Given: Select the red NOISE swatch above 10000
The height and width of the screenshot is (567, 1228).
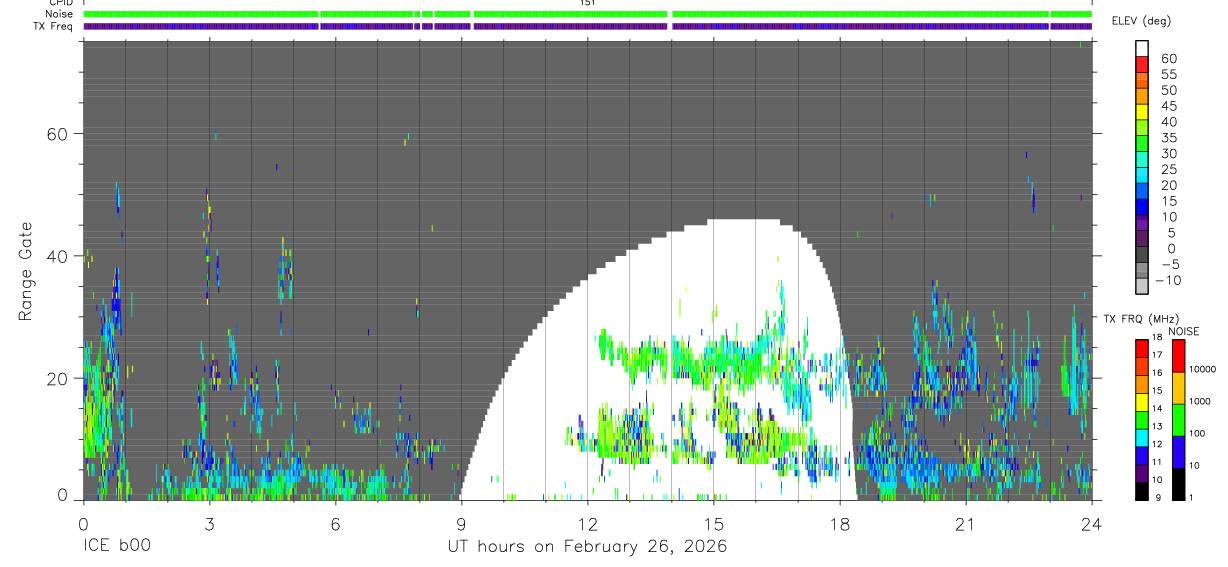Looking at the screenshot, I should (1178, 355).
